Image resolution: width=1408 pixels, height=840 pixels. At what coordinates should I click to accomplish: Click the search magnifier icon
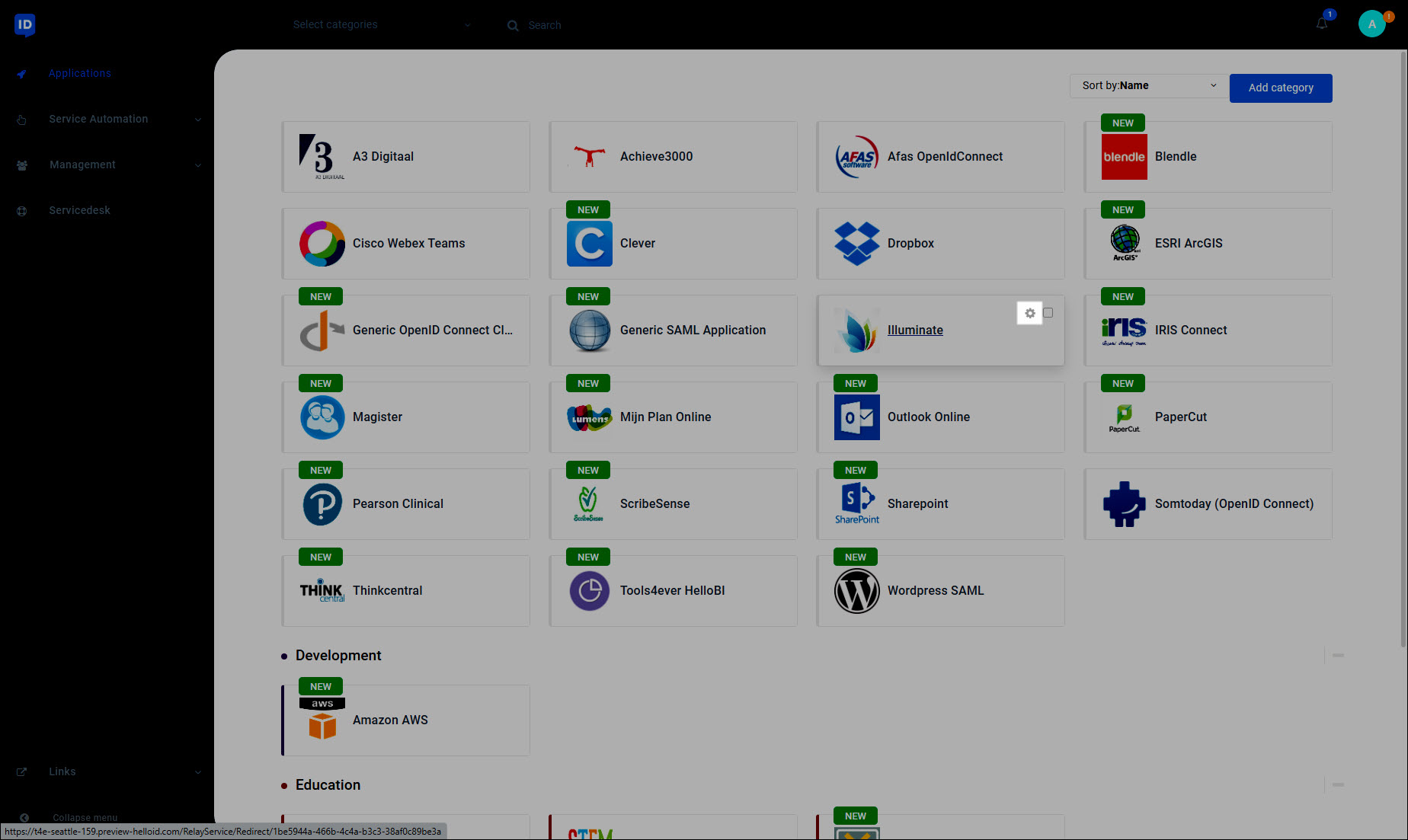(x=513, y=25)
